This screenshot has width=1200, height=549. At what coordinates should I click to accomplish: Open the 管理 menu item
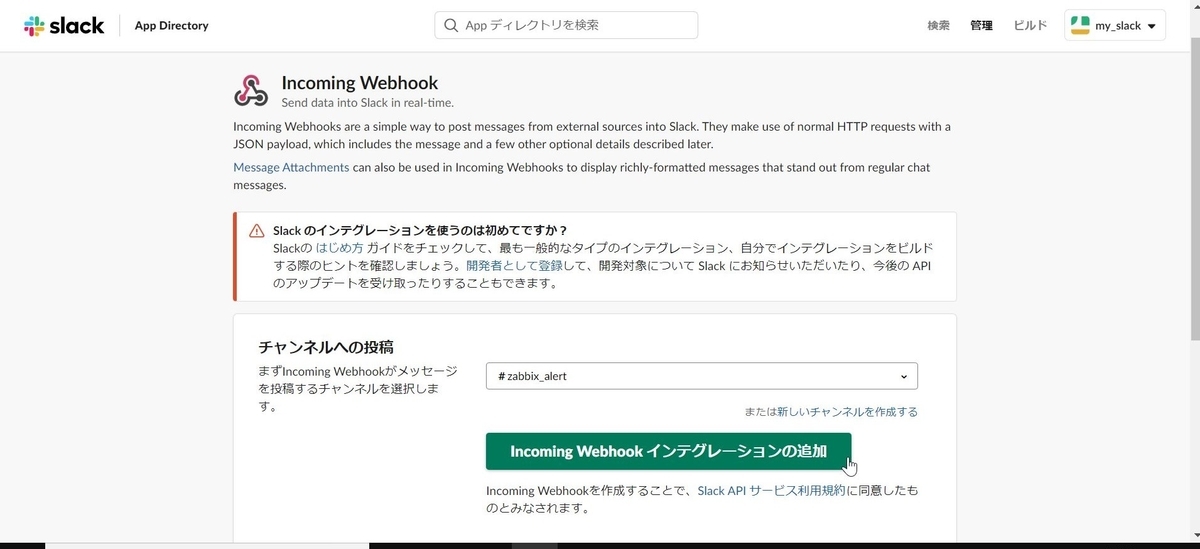[981, 26]
